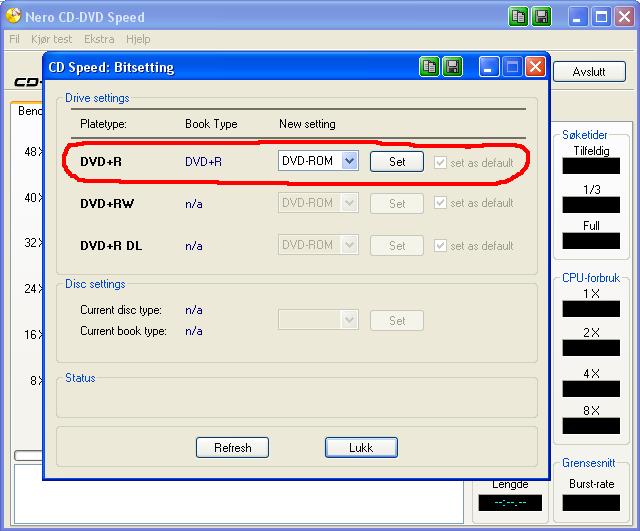Click the 'Platetype:' column header
The width and height of the screenshot is (640, 531).
(x=103, y=124)
